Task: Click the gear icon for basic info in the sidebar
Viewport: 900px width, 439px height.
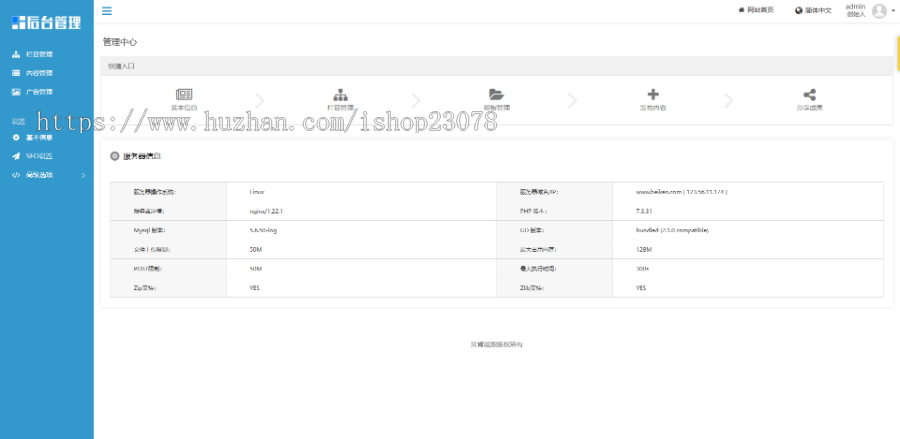Action: (16, 138)
